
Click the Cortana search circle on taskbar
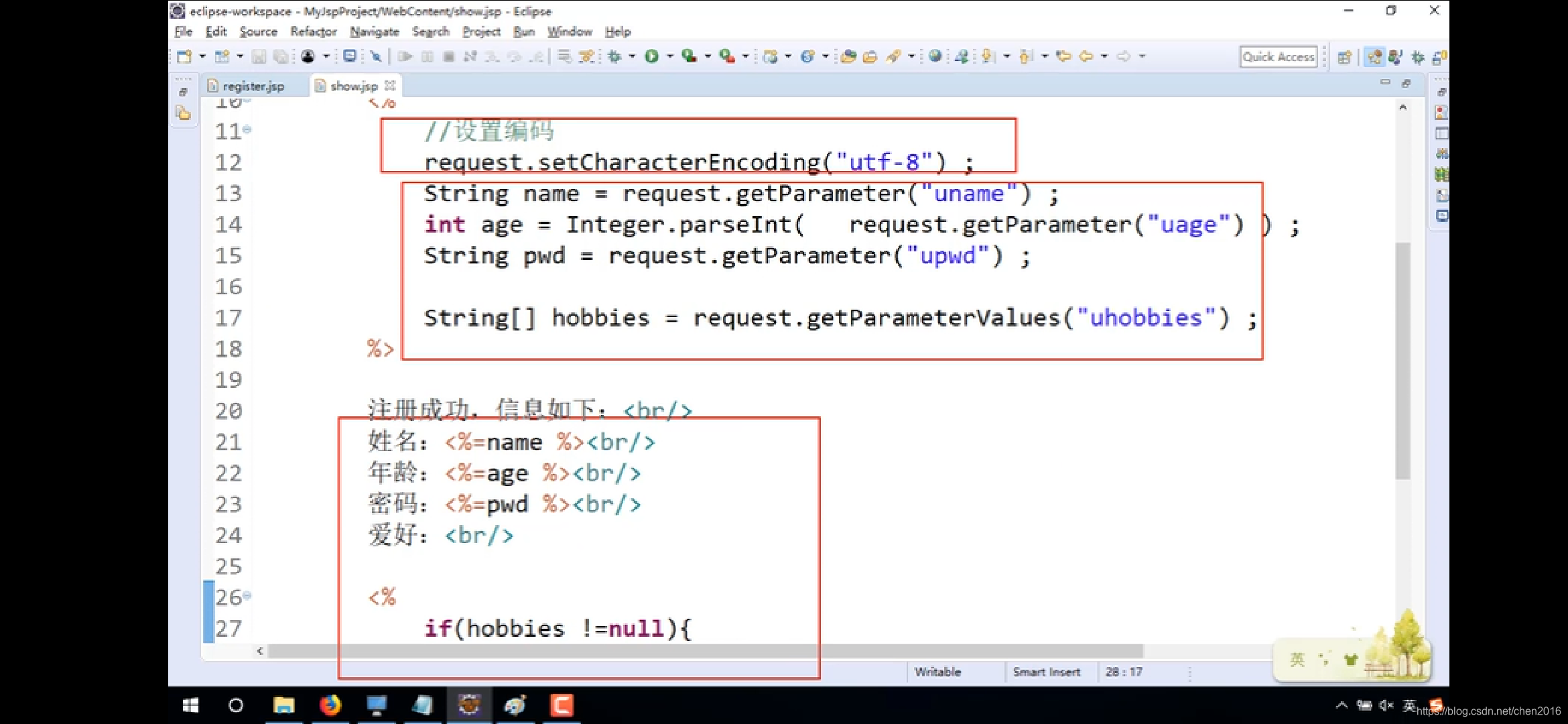click(x=236, y=705)
